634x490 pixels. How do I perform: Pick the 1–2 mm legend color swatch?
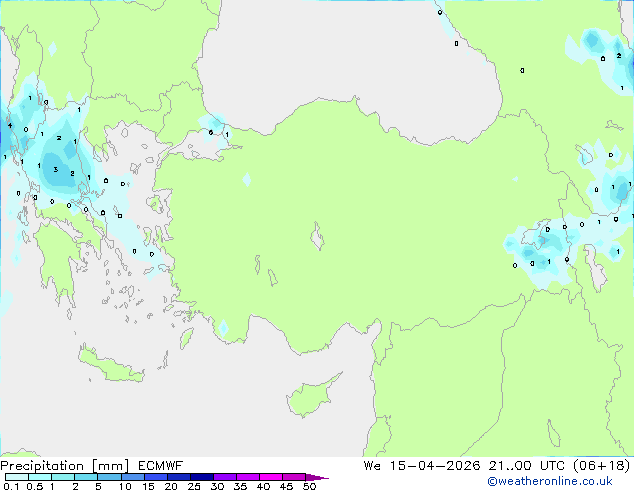click(x=63, y=477)
